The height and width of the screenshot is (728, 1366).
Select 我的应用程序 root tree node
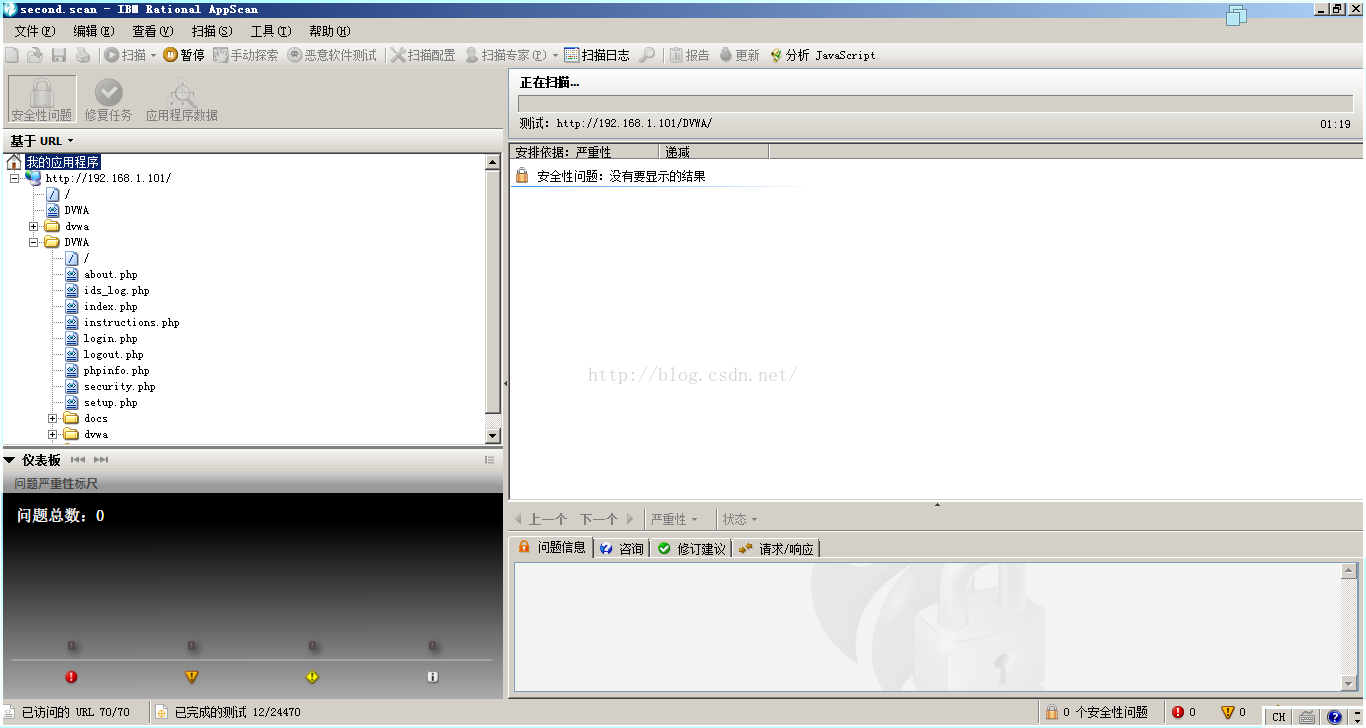point(63,162)
